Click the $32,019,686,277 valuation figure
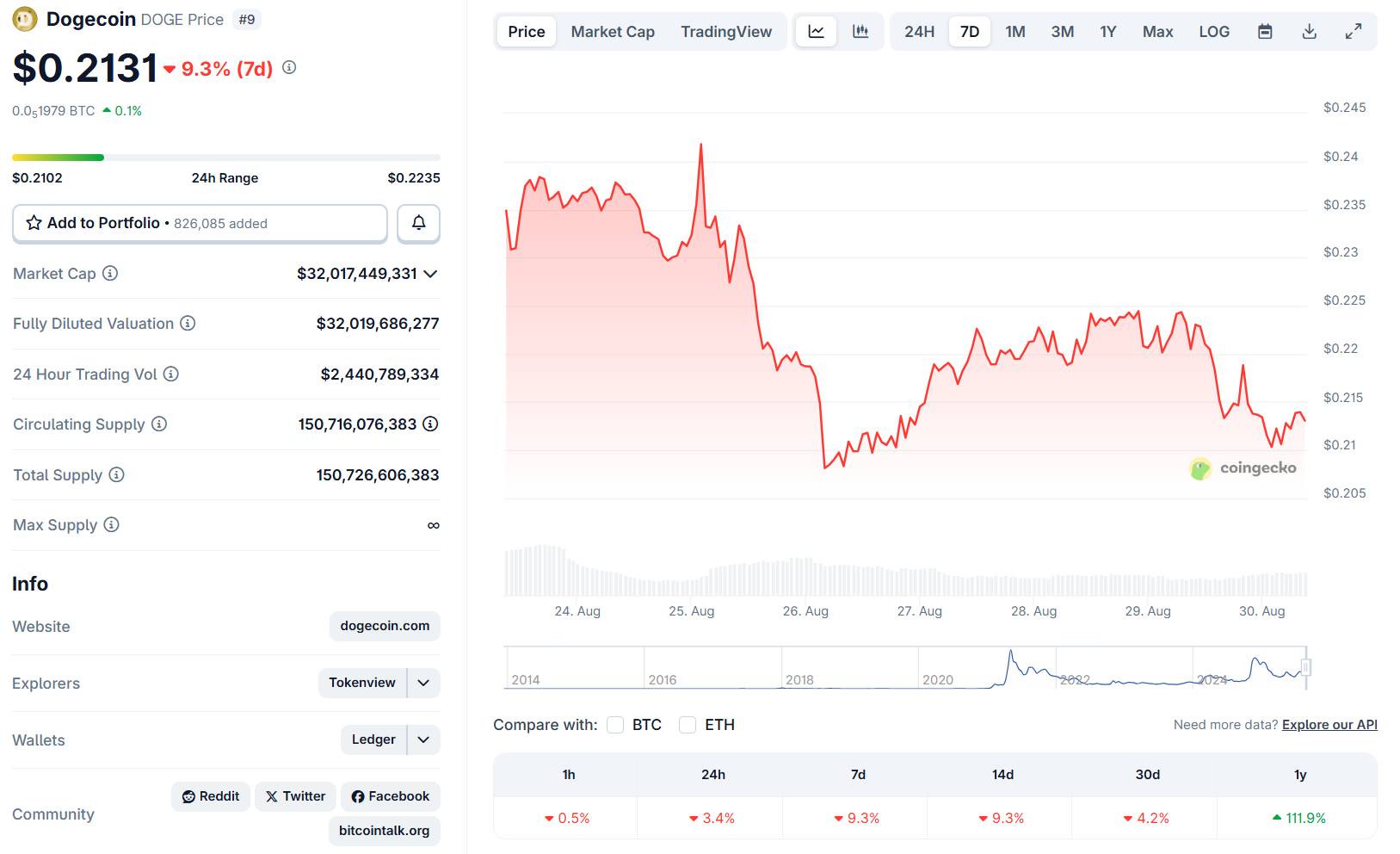The height and width of the screenshot is (854, 1400). click(x=378, y=324)
